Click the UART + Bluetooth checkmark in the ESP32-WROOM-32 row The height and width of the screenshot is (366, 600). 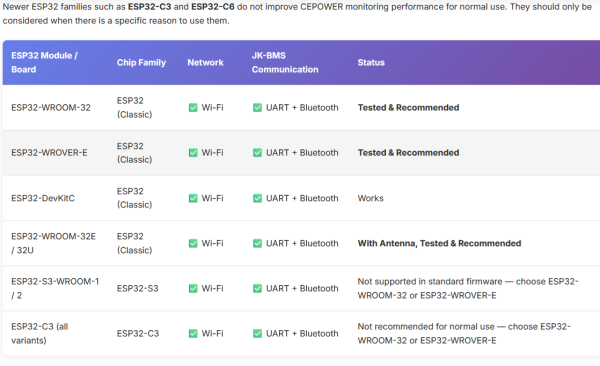(257, 108)
